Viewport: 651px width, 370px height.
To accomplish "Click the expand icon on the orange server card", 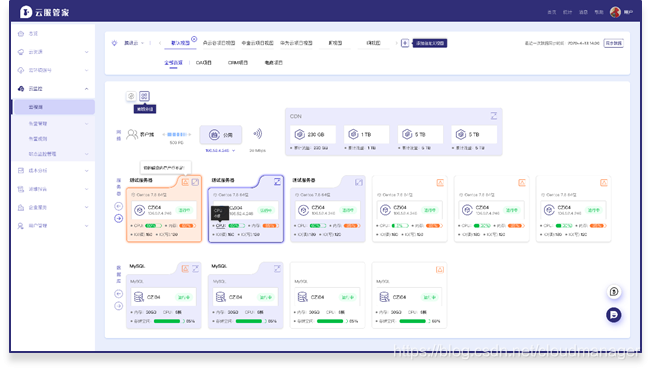I will click(195, 182).
